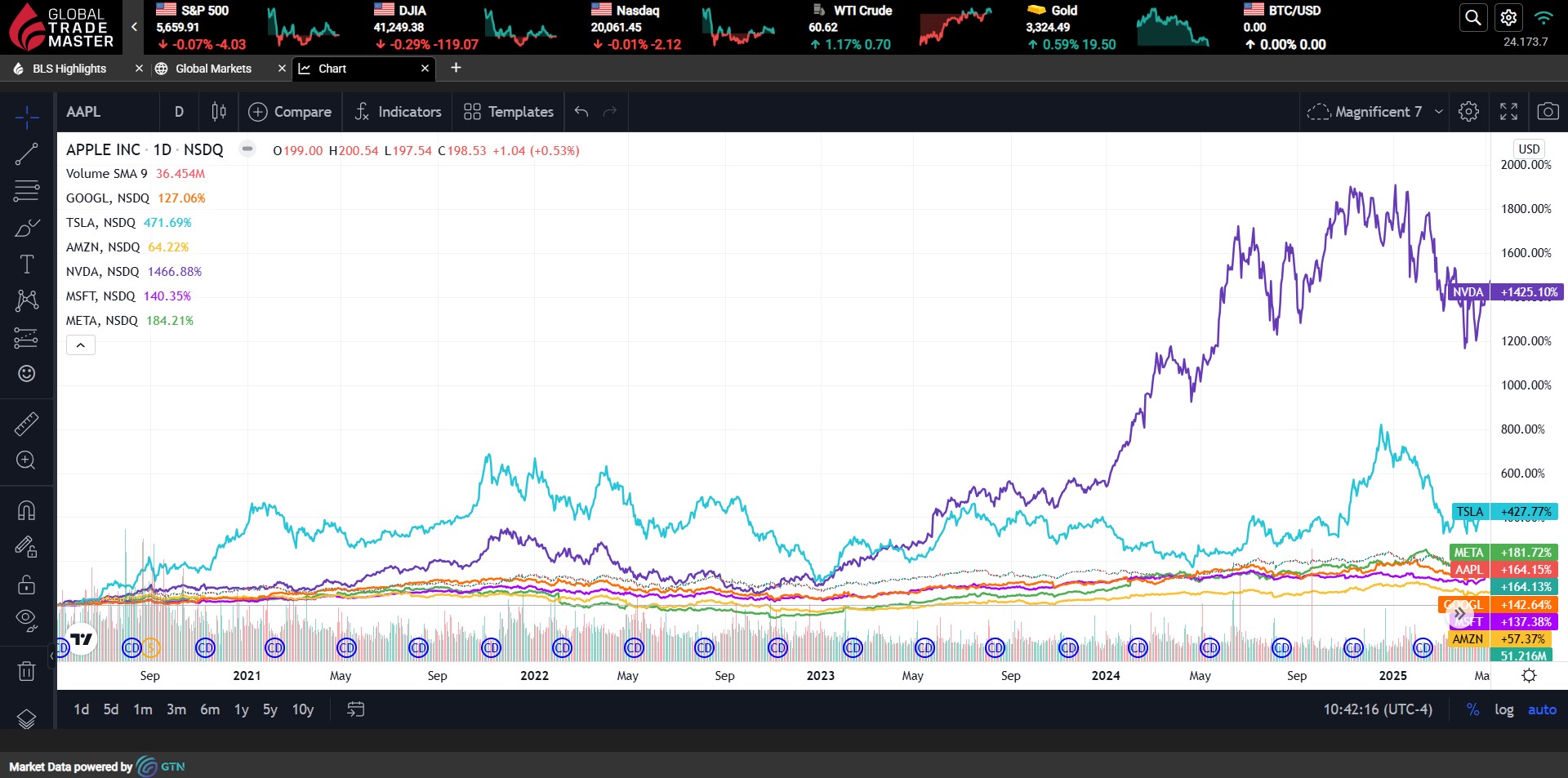The image size is (1568, 778).
Task: Switch to the Global Markets tab
Action: click(x=213, y=69)
